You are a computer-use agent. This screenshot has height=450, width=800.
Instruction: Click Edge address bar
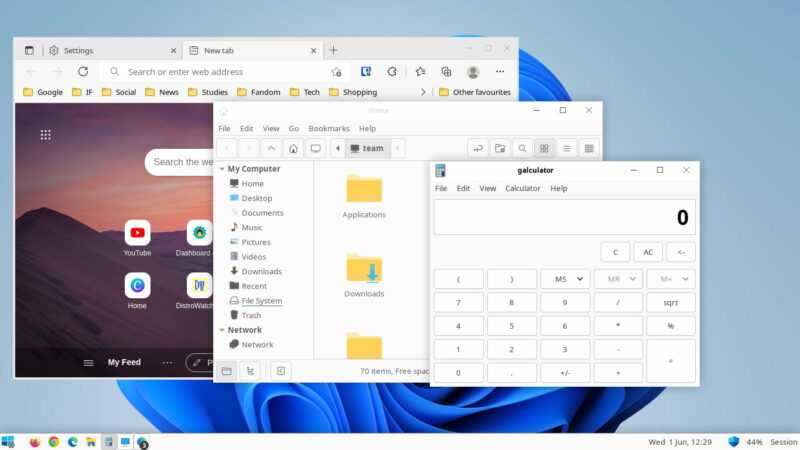tap(224, 72)
